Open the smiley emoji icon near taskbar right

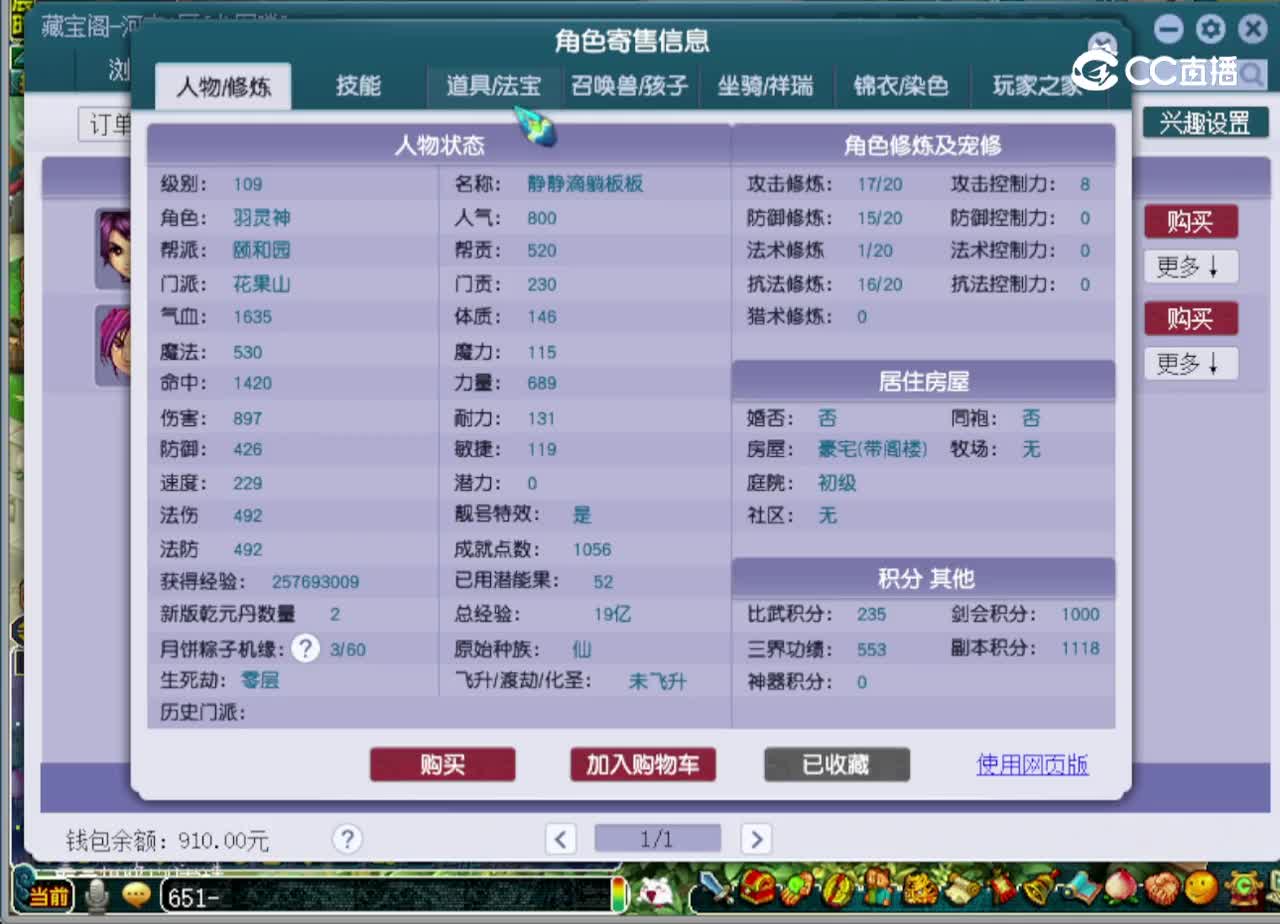click(1198, 892)
